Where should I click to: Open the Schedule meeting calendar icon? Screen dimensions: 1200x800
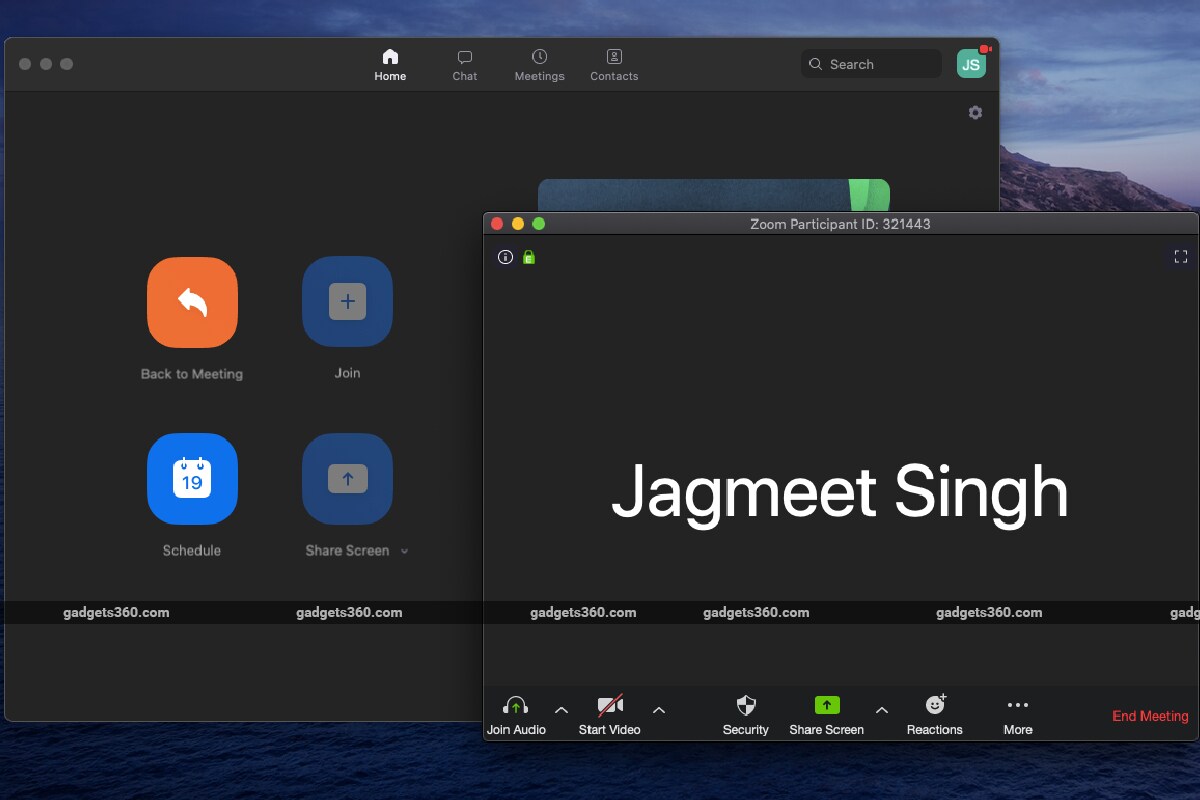pos(192,479)
